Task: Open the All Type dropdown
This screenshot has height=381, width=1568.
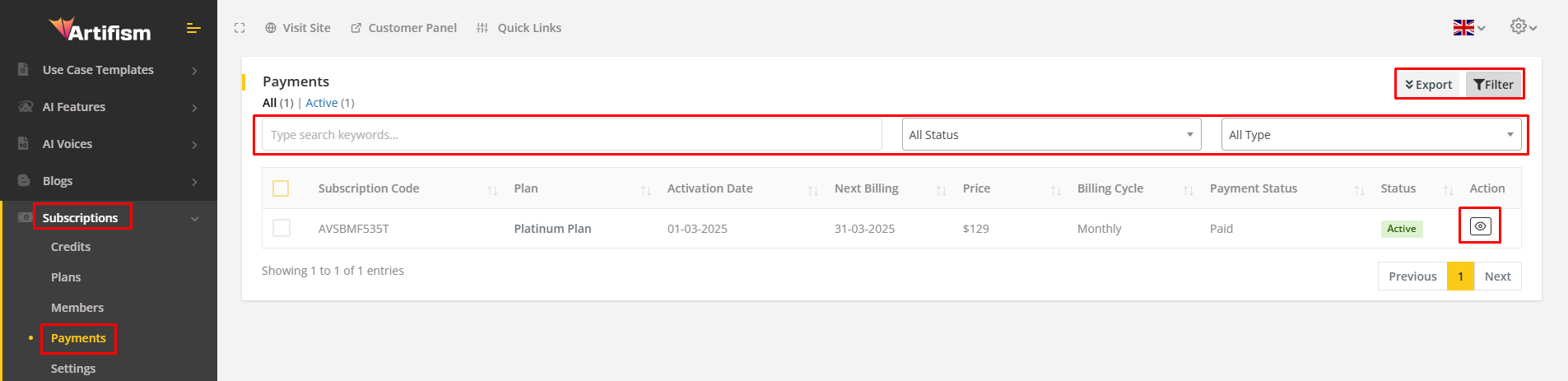Action: 1370,135
